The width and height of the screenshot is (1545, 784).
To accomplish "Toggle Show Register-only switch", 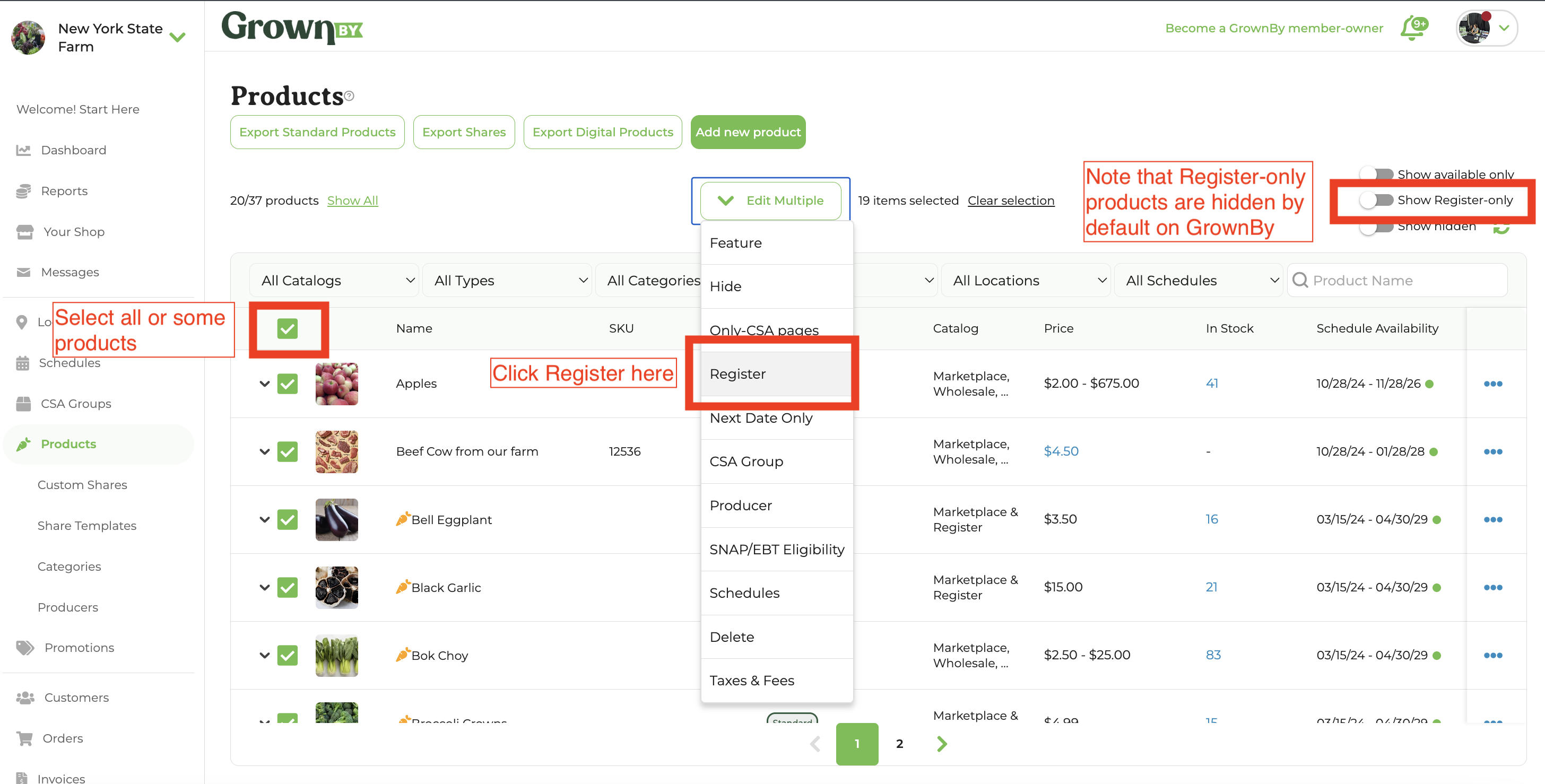I will 1376,200.
